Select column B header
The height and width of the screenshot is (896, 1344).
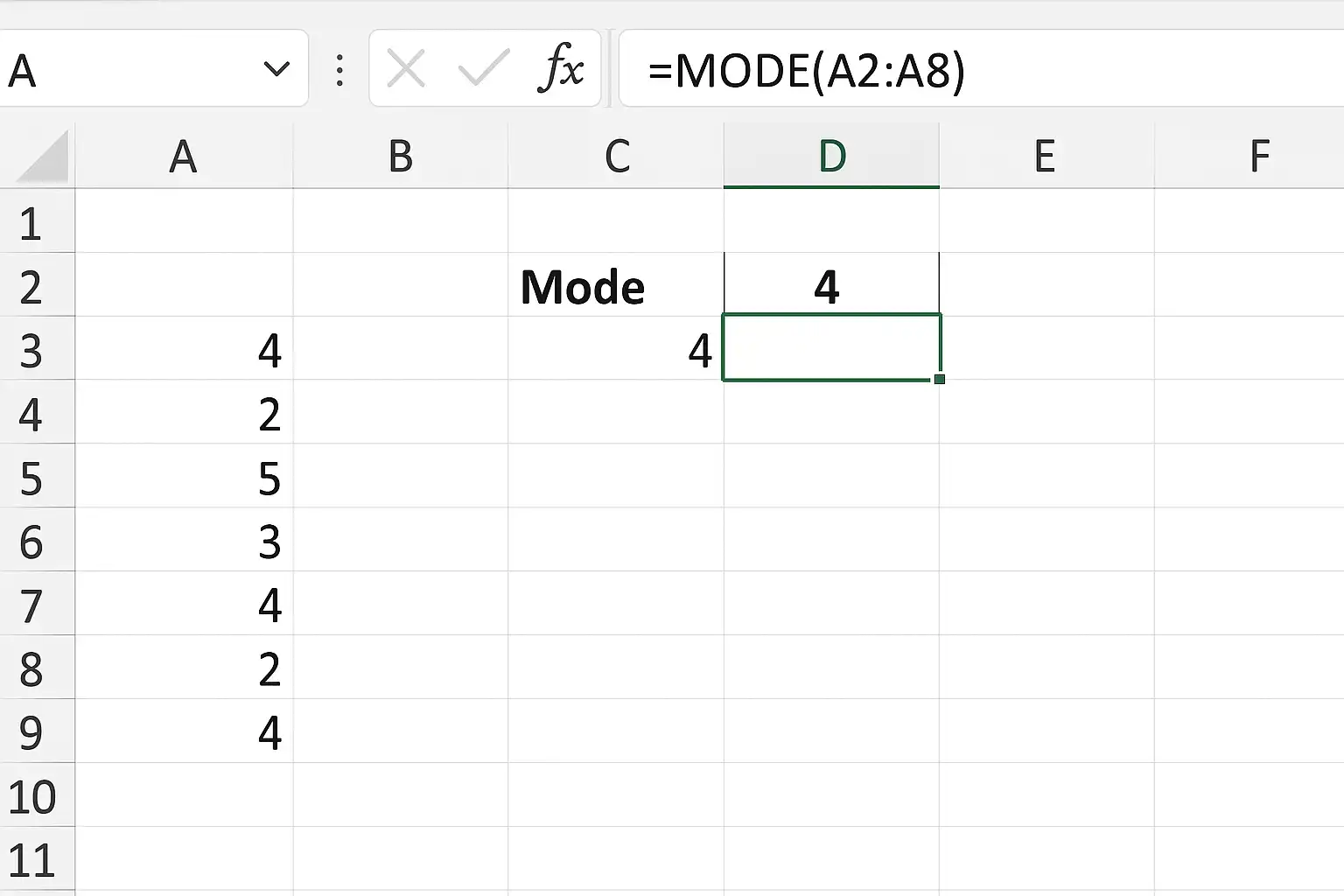click(x=400, y=157)
